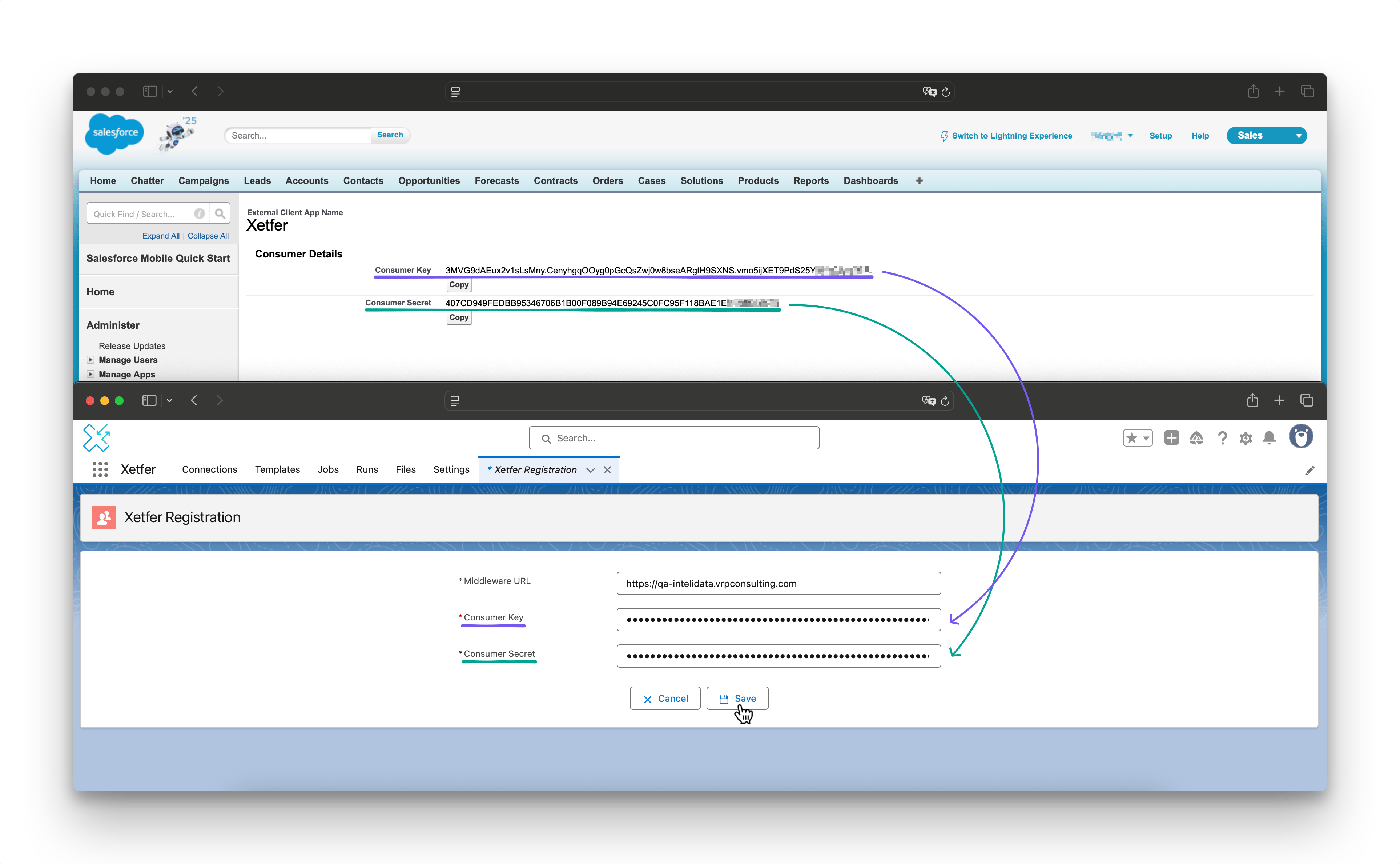Click the Search button in Salesforce Classic
Viewport: 1400px width, 864px height.
click(390, 135)
